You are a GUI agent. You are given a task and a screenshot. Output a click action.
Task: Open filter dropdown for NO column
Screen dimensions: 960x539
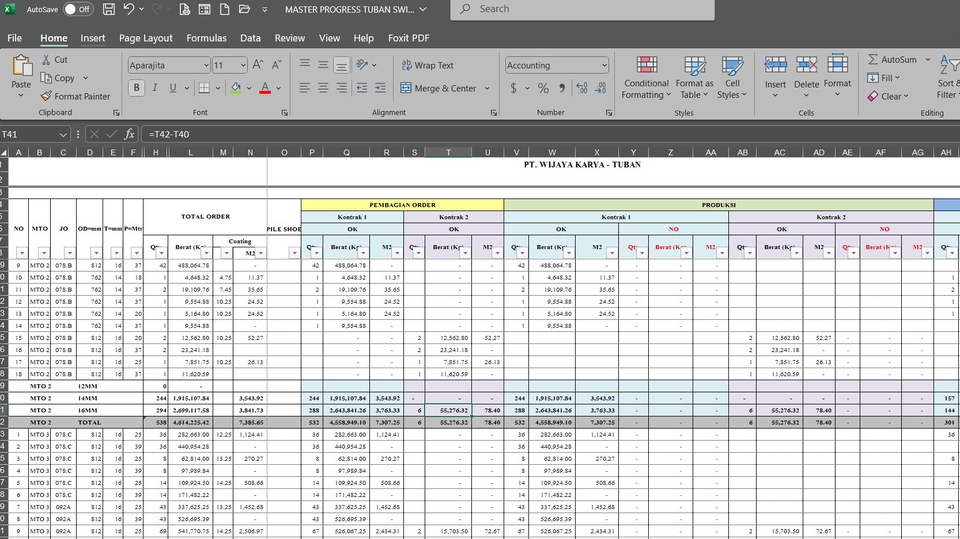coord(22,252)
